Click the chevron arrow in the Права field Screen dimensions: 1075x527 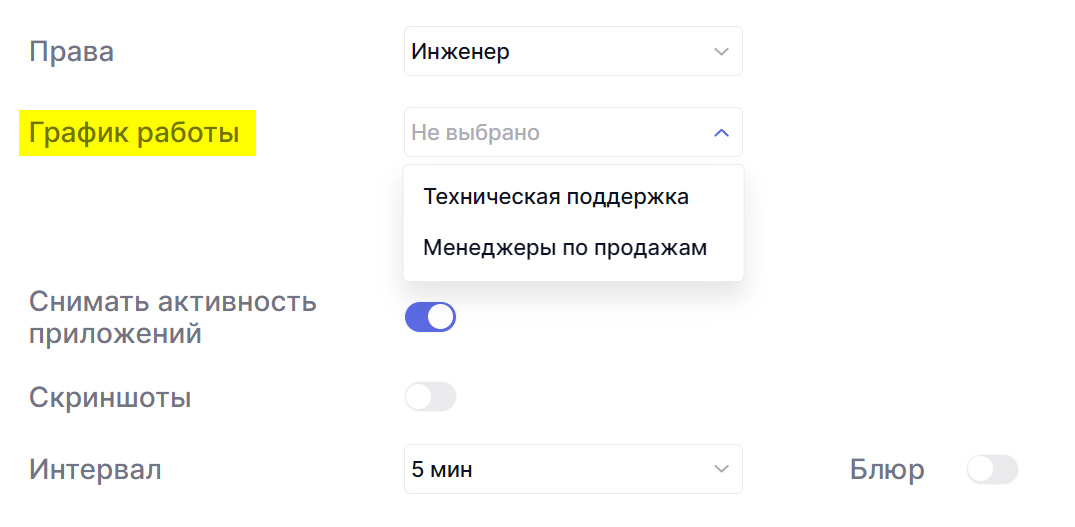pyautogui.click(x=721, y=52)
